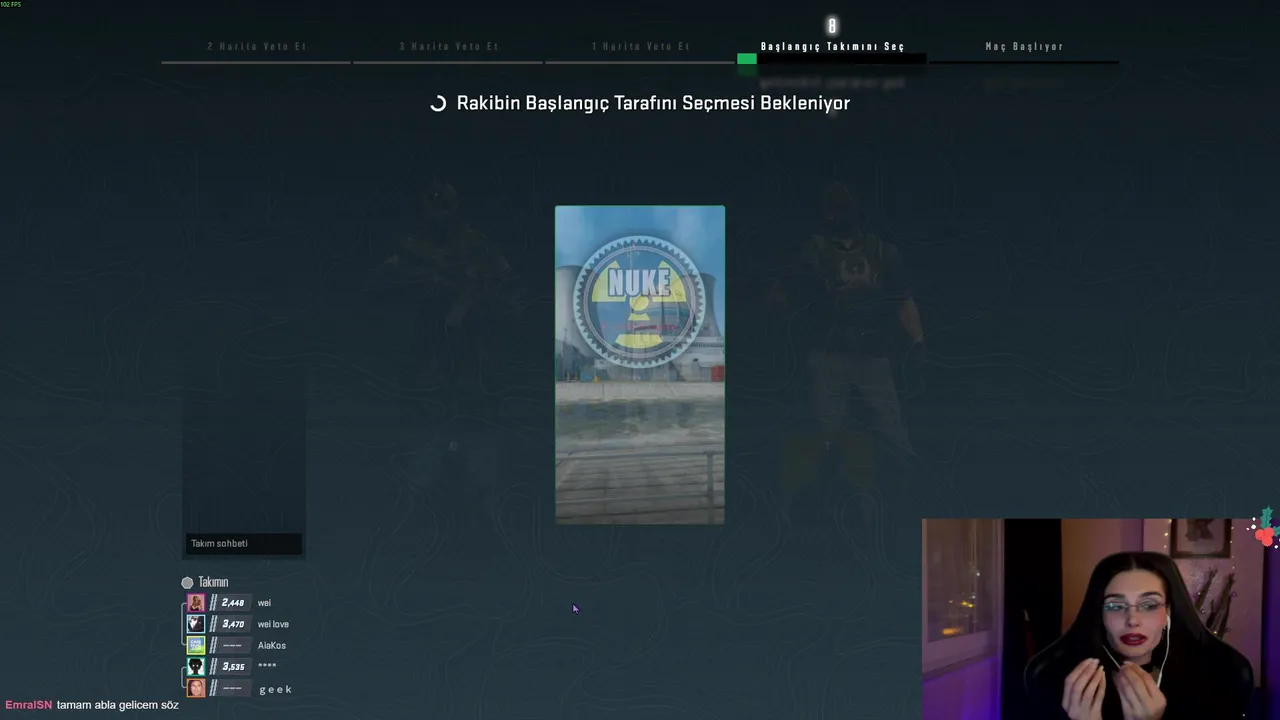Viewport: 1280px width, 720px height.
Task: Click the 3,535 rating badge
Action: click(x=233, y=666)
